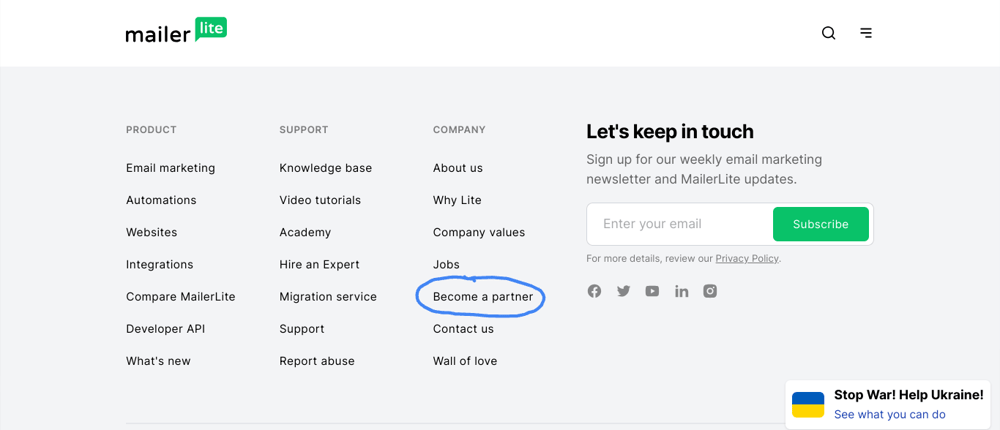Open Become a partner link
The height and width of the screenshot is (430, 1000).
click(x=483, y=297)
